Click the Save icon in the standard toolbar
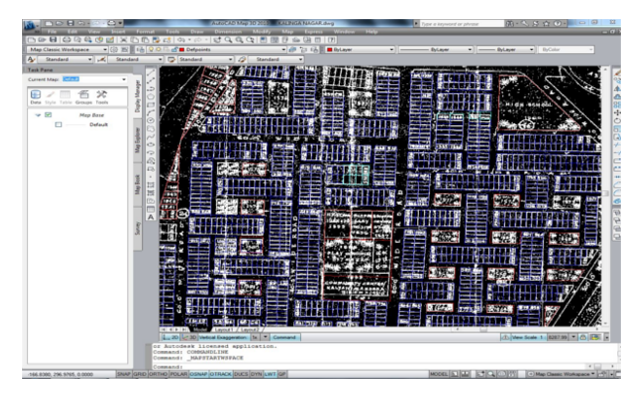The width and height of the screenshot is (640, 400). pyautogui.click(x=53, y=40)
